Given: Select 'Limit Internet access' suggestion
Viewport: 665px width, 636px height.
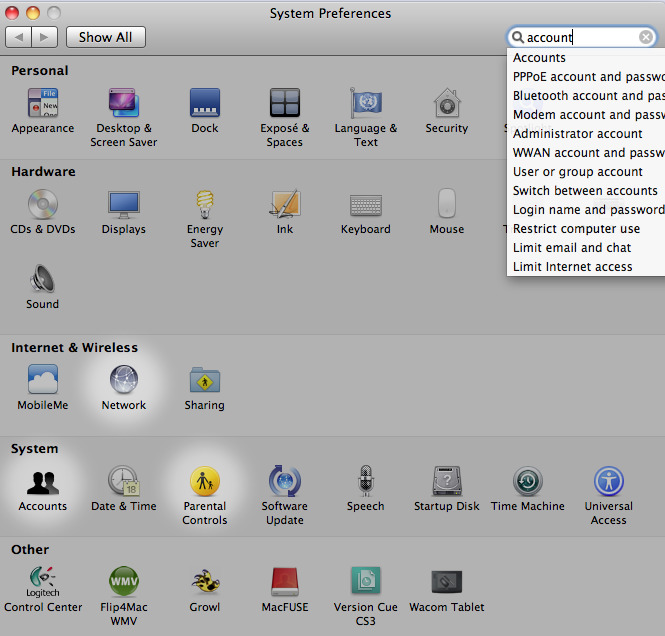Looking at the screenshot, I should (586, 267).
